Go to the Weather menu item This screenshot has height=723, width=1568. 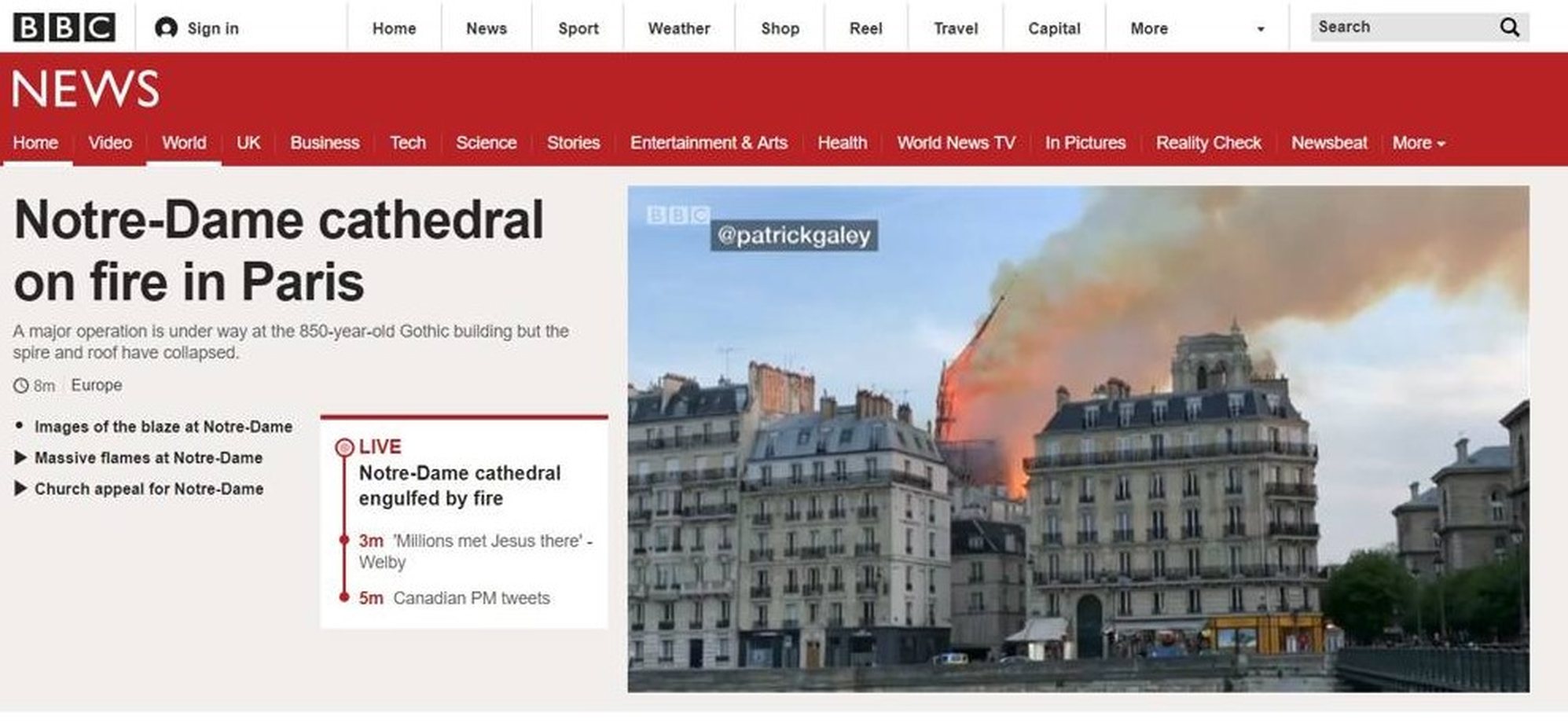point(679,28)
